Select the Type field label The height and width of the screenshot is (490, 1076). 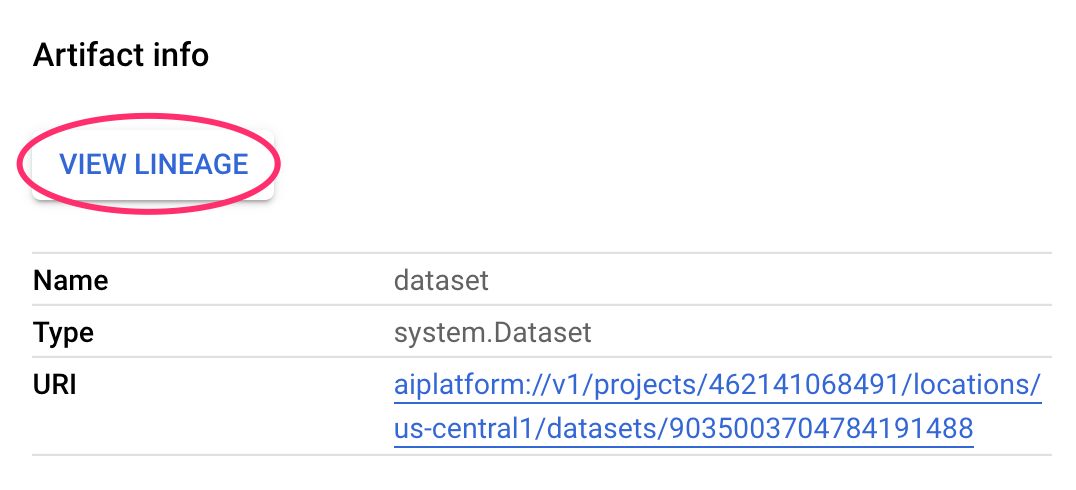click(63, 332)
